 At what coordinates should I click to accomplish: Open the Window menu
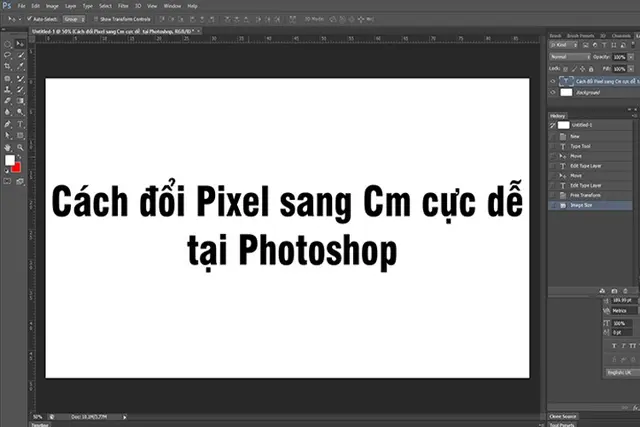pyautogui.click(x=172, y=6)
